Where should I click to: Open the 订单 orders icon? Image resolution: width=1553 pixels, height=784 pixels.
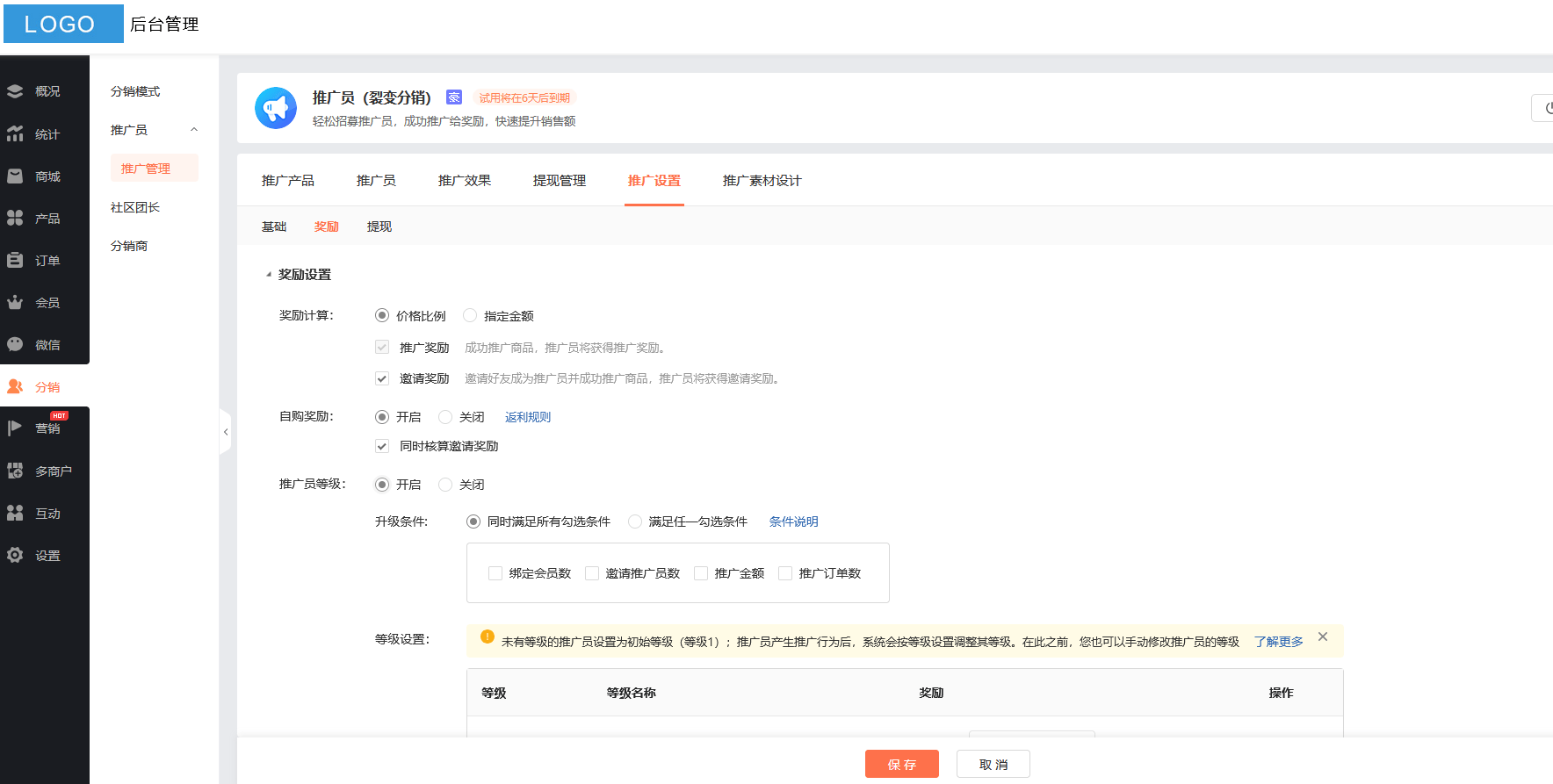[15, 261]
